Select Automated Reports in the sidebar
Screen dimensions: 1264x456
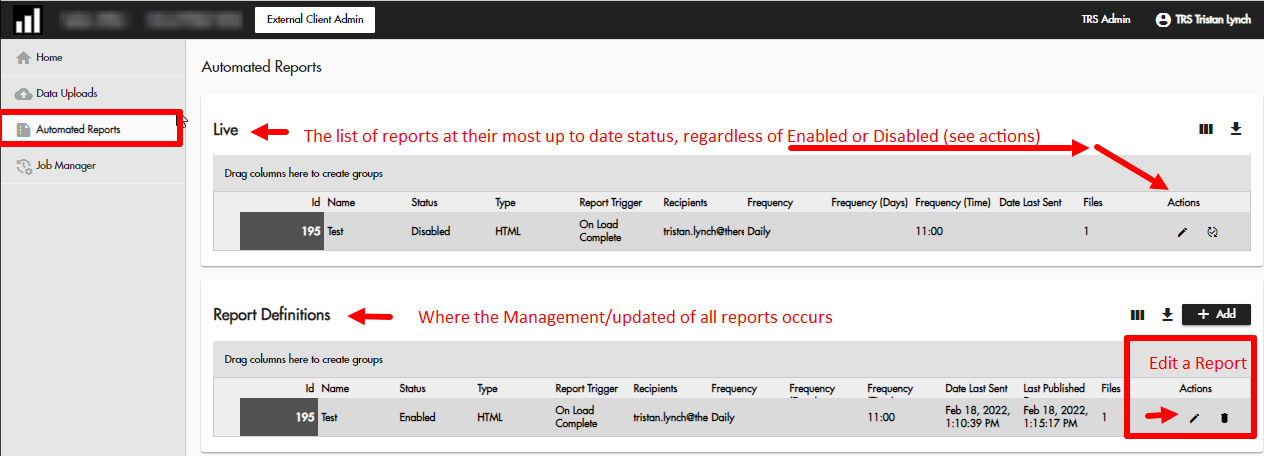tap(78, 130)
